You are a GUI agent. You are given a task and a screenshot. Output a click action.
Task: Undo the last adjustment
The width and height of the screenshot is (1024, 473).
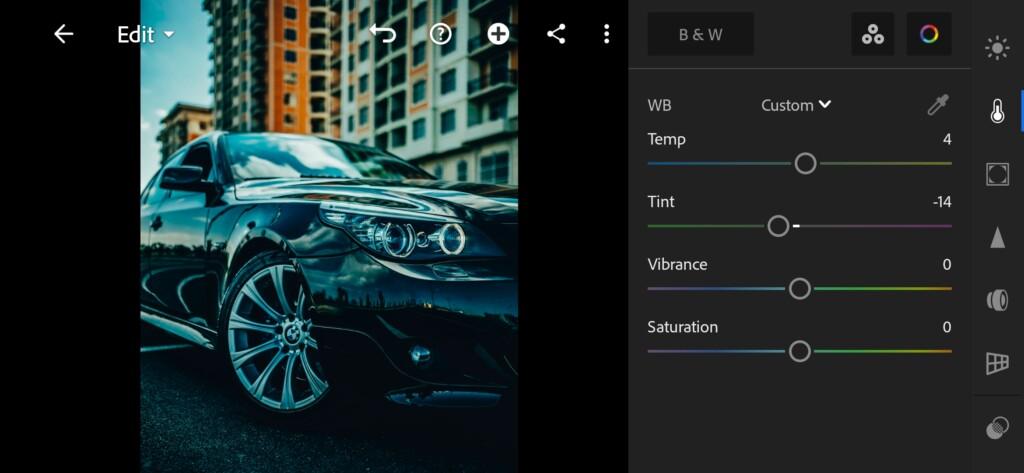(x=383, y=34)
